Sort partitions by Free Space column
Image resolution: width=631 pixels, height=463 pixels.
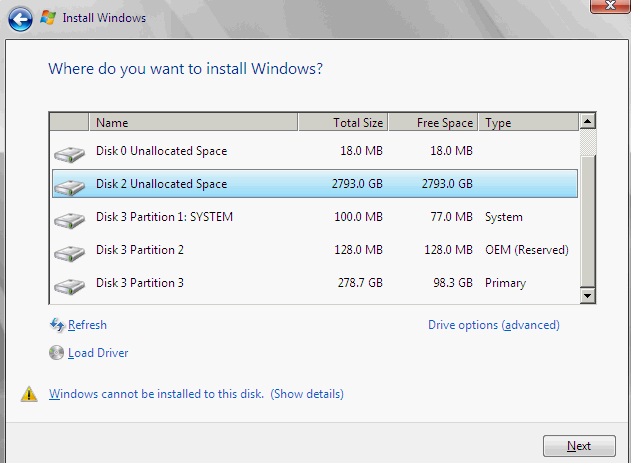pos(433,123)
